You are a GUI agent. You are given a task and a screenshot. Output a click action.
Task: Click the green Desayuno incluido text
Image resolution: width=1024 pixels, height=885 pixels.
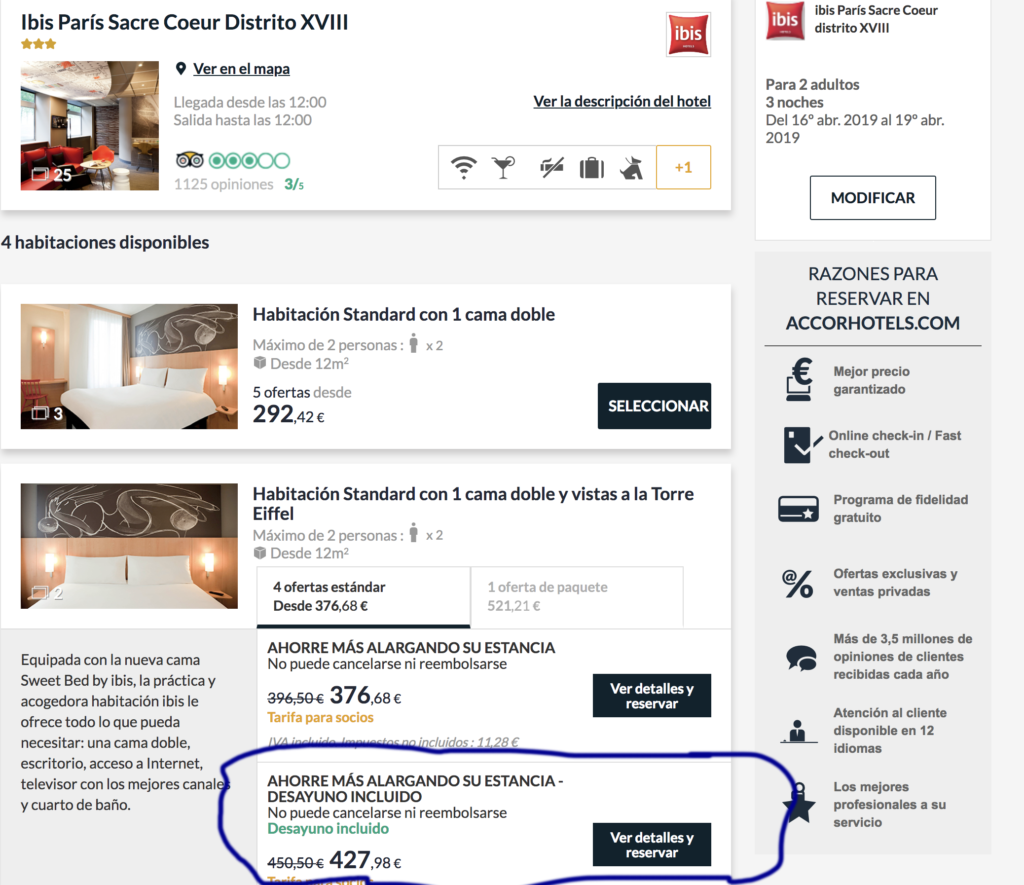[x=328, y=829]
